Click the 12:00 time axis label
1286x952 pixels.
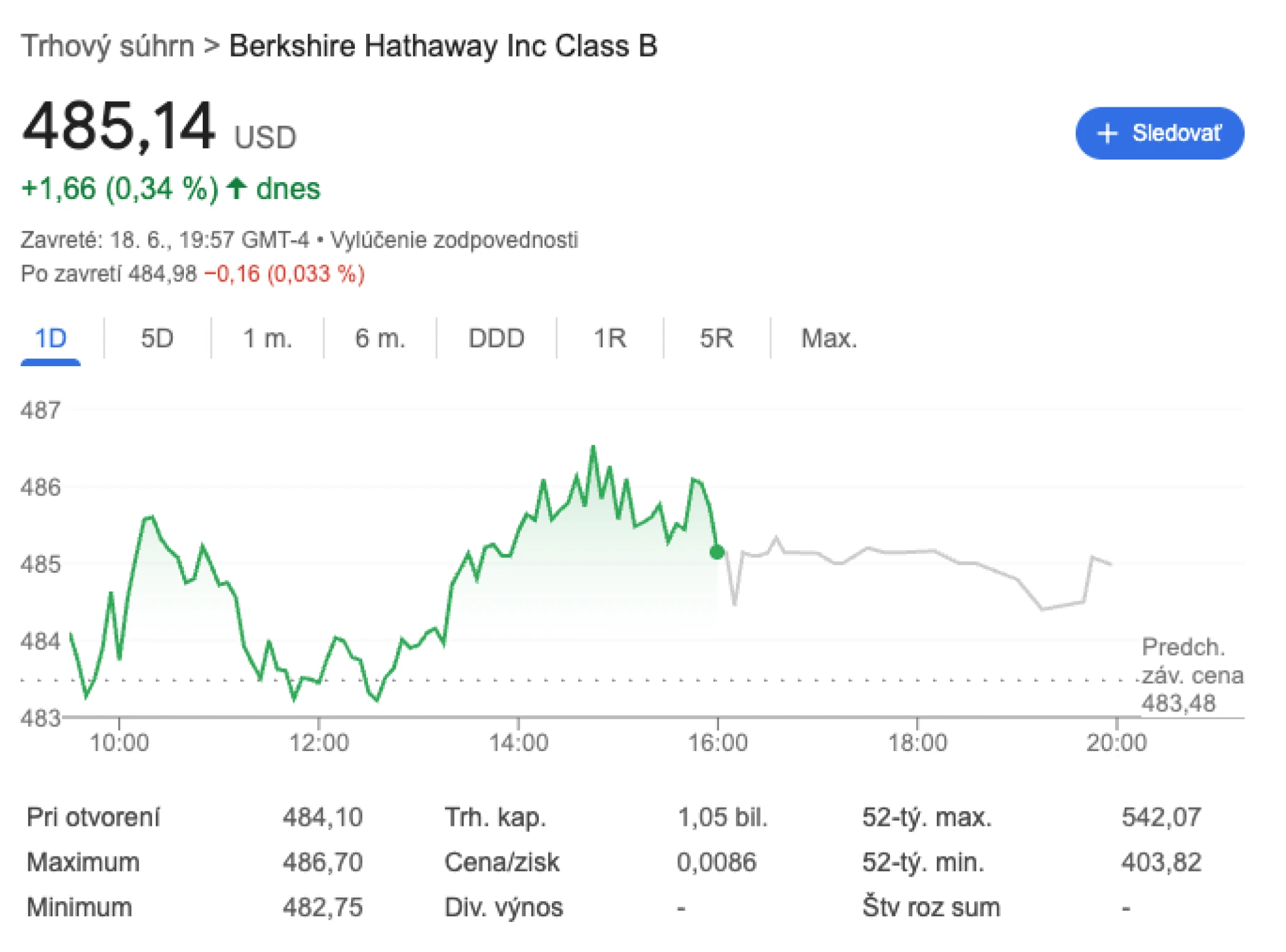[318, 743]
